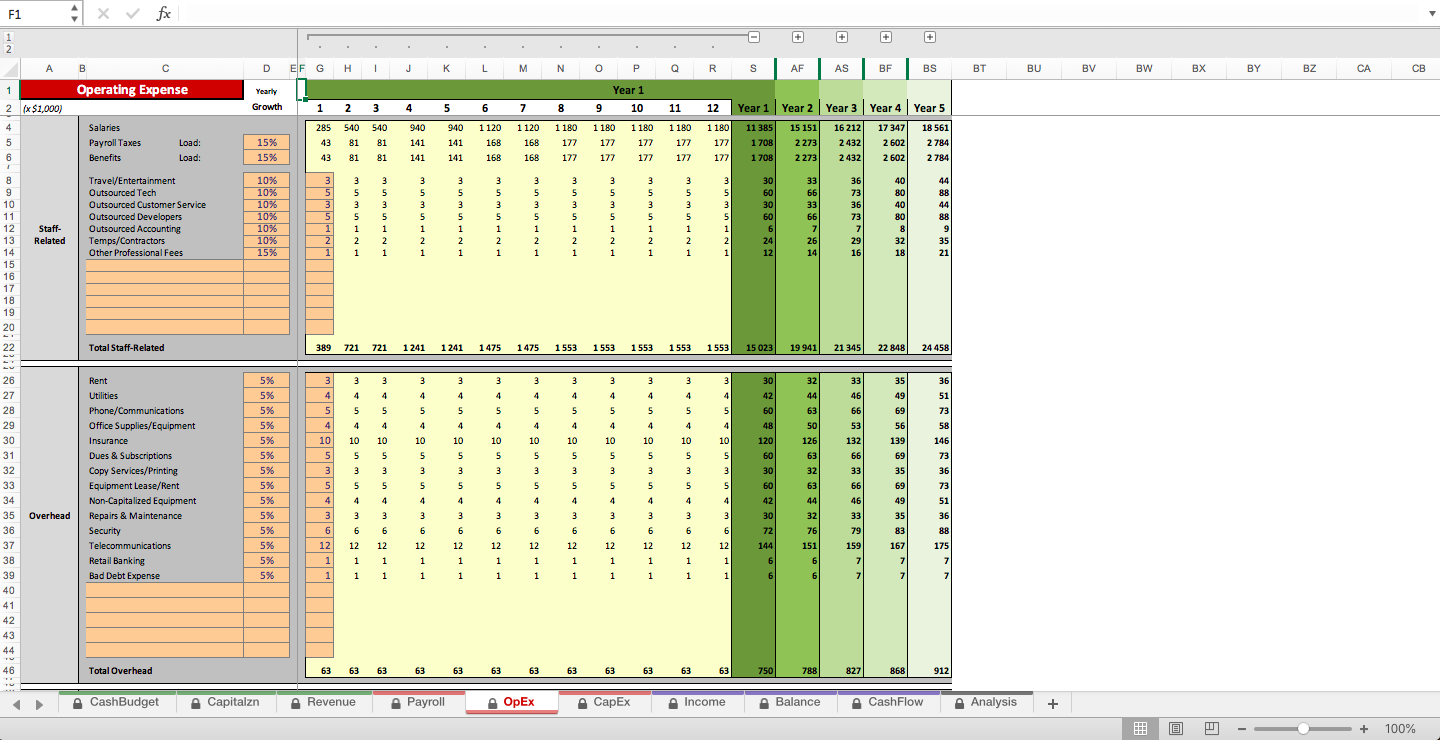Click Year 5 total staff-related 24 458
Viewport: 1440px width, 740px height.
929,348
